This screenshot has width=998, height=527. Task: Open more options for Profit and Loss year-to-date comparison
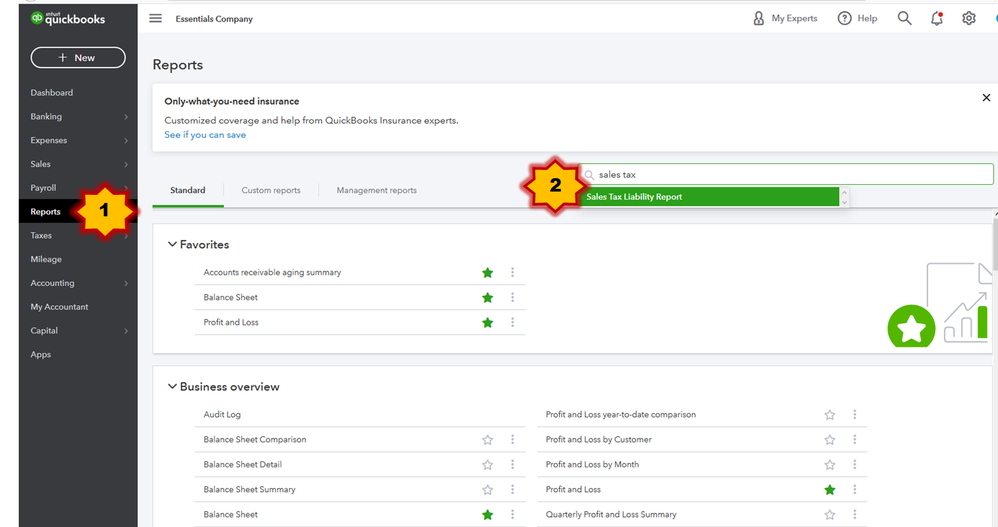[854, 414]
